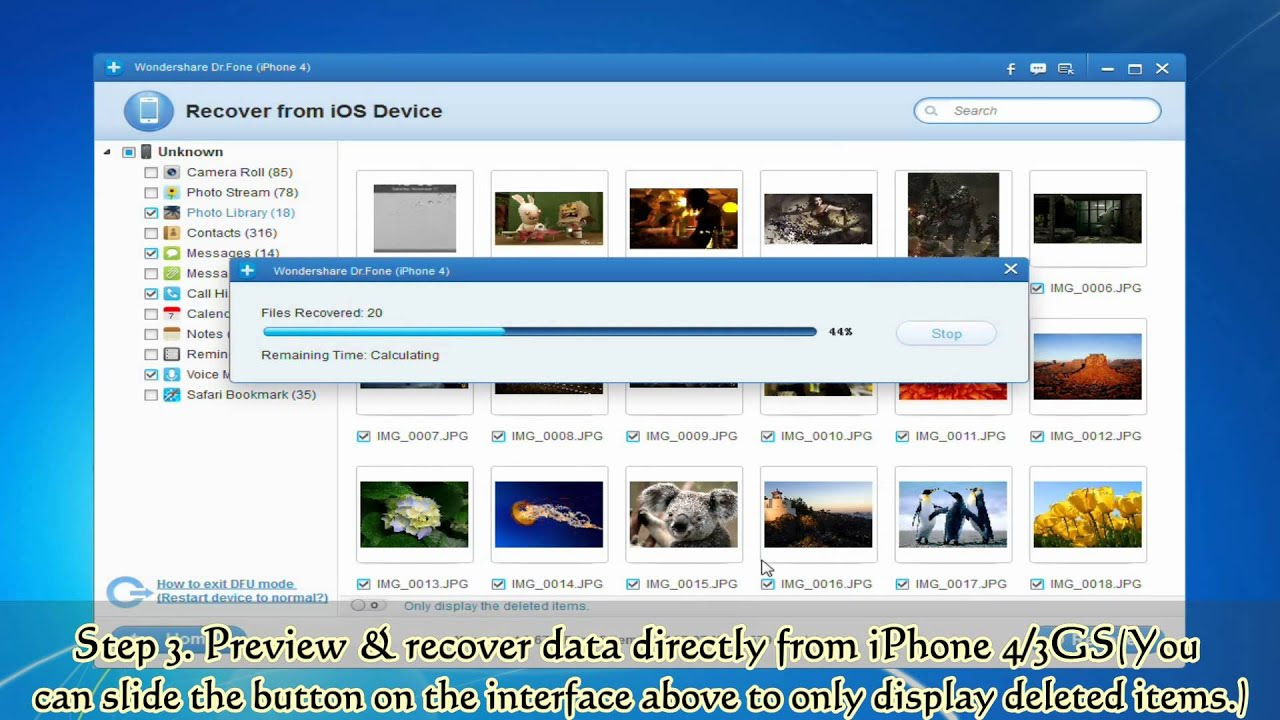Click the green Messages speech bubble icon
Viewport: 1280px width, 720px height.
click(x=172, y=253)
